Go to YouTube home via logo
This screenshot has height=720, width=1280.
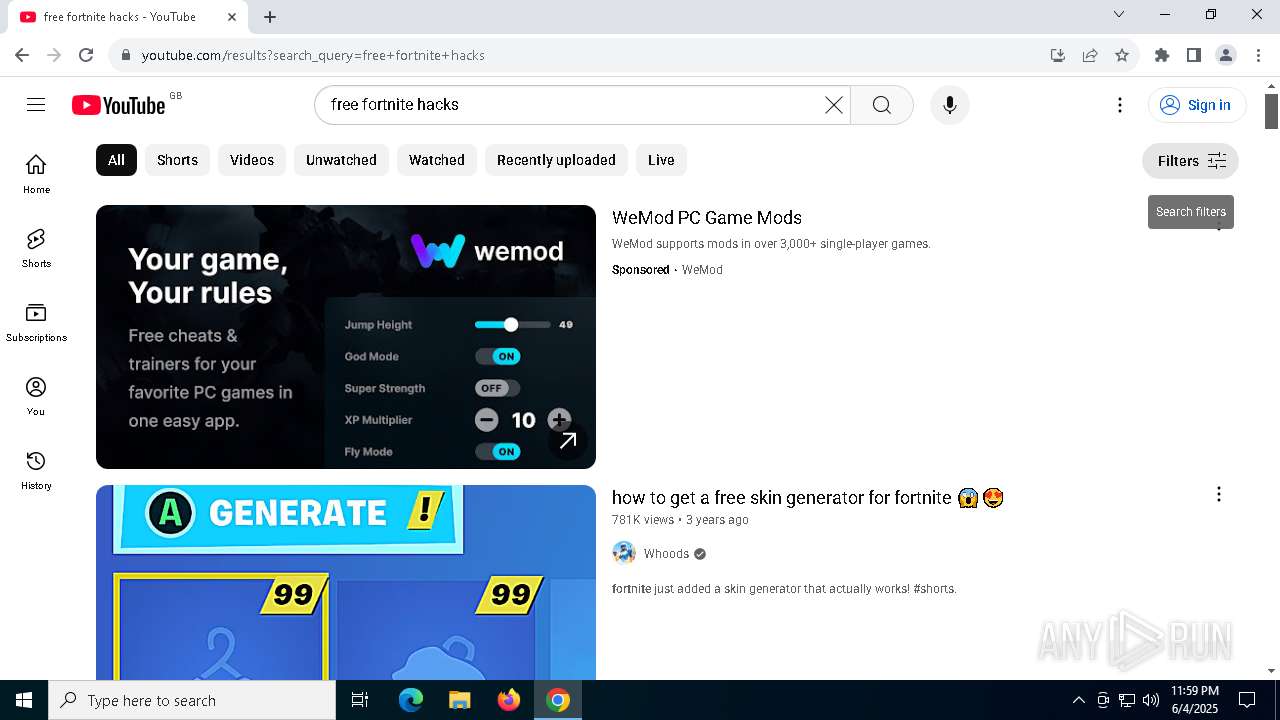118,105
